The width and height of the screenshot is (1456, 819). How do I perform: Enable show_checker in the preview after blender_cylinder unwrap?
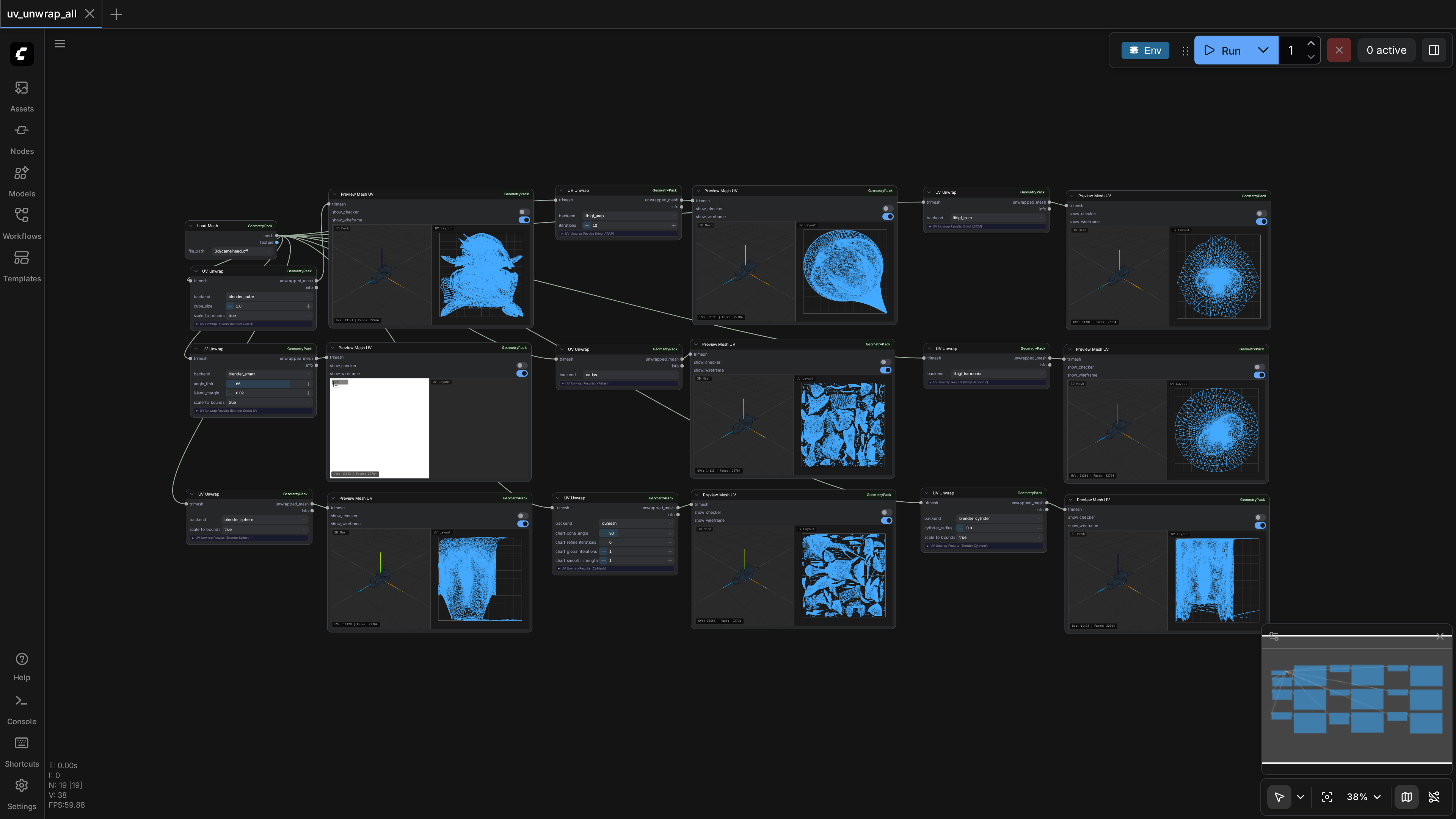coord(1260,518)
